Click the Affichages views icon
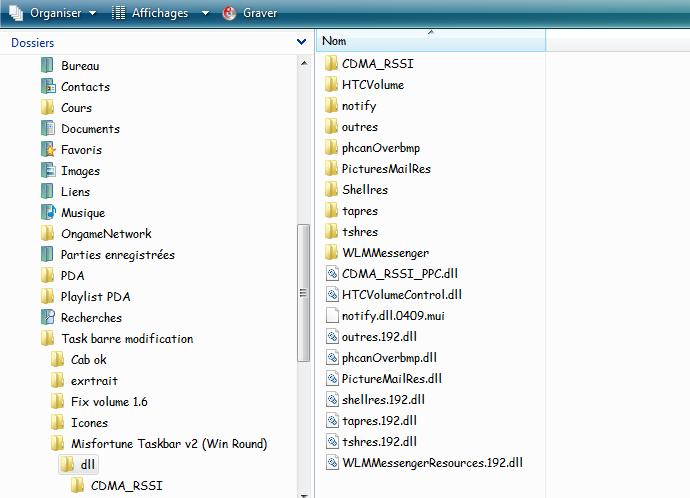The width and height of the screenshot is (690, 498). pos(118,13)
